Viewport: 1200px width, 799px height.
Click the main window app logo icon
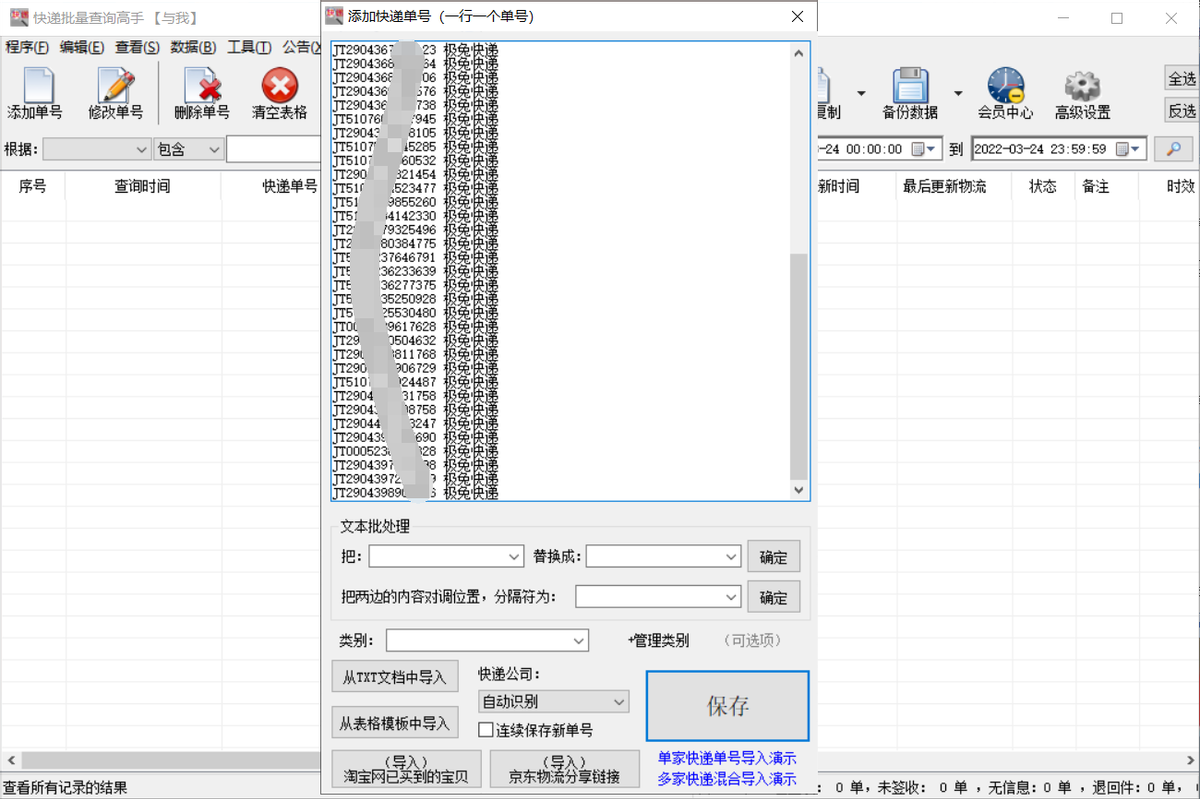point(18,17)
